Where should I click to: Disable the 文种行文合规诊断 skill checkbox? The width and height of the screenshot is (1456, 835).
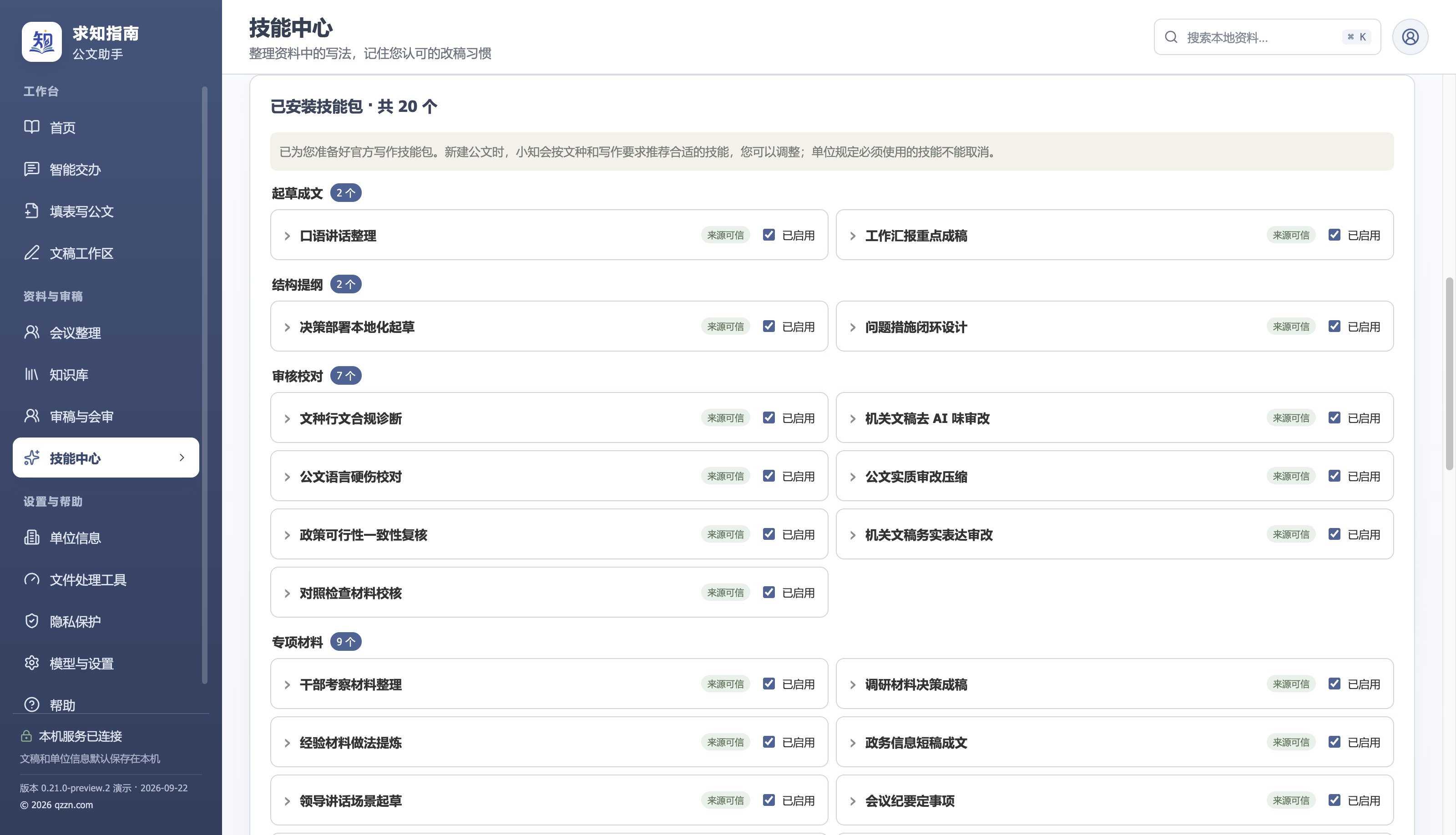coord(769,417)
